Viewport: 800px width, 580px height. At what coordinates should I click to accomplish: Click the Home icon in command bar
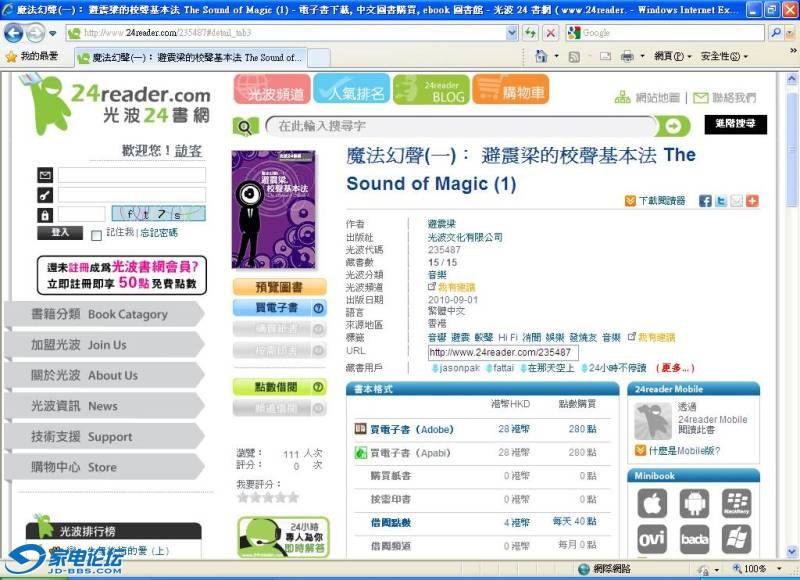click(541, 56)
